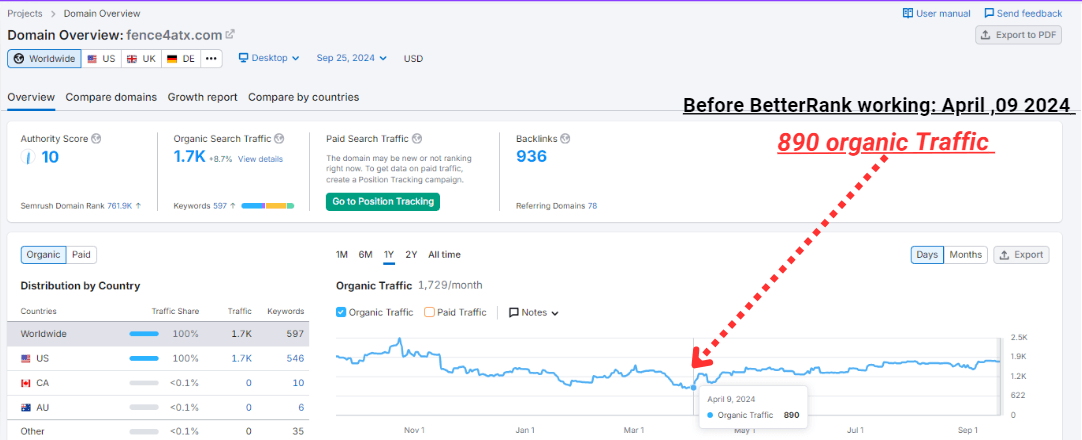Click the View details link
The width and height of the screenshot is (1082, 440).
pos(260,159)
